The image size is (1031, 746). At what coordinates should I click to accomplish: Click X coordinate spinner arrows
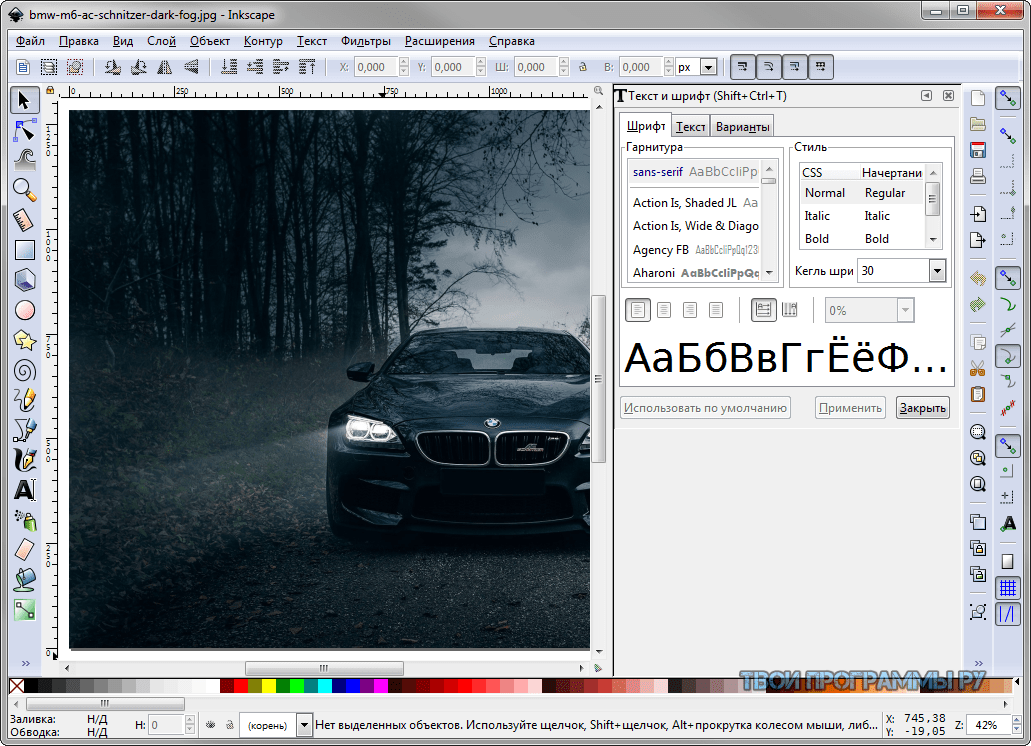coord(404,67)
